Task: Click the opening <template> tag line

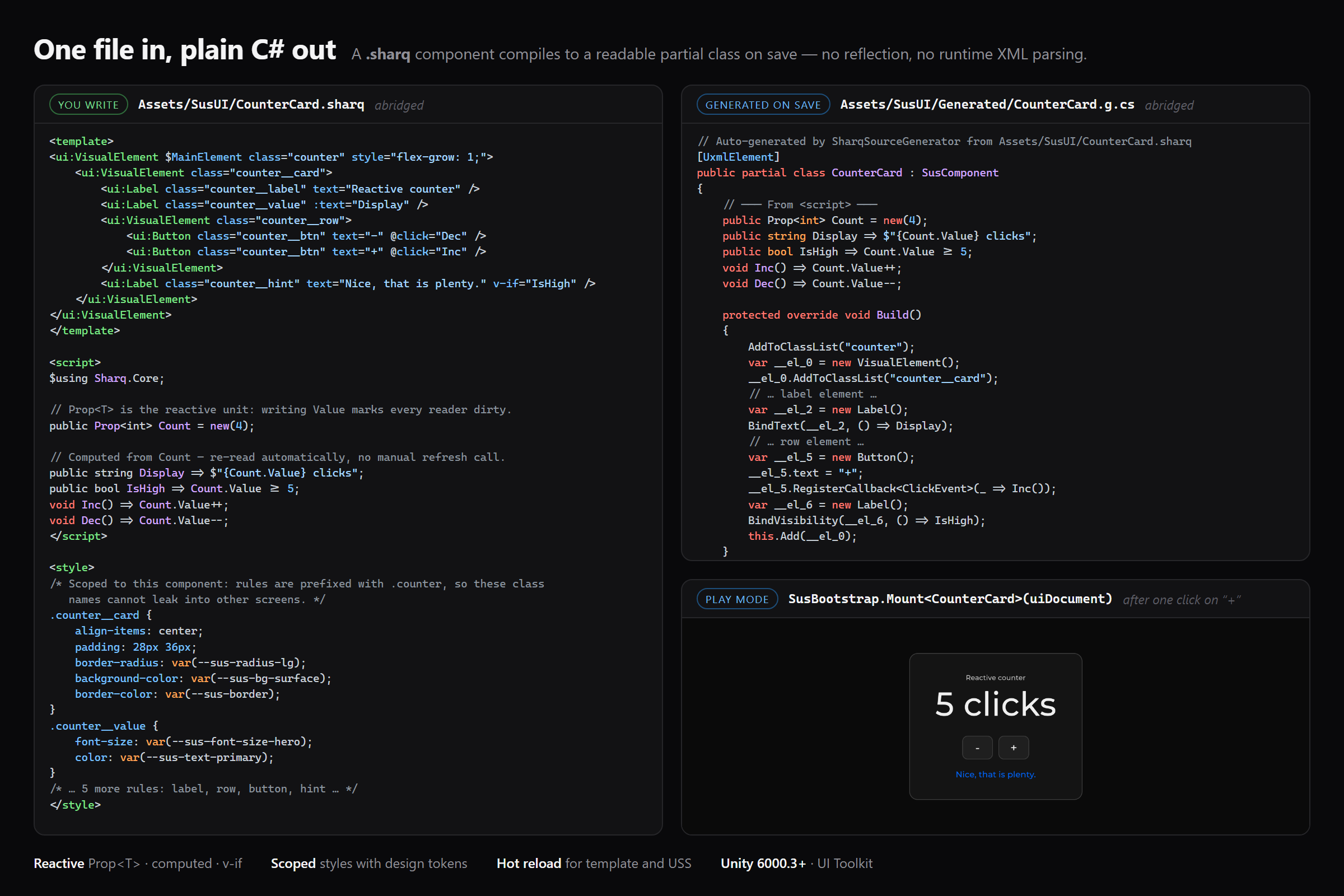Action: coord(82,141)
